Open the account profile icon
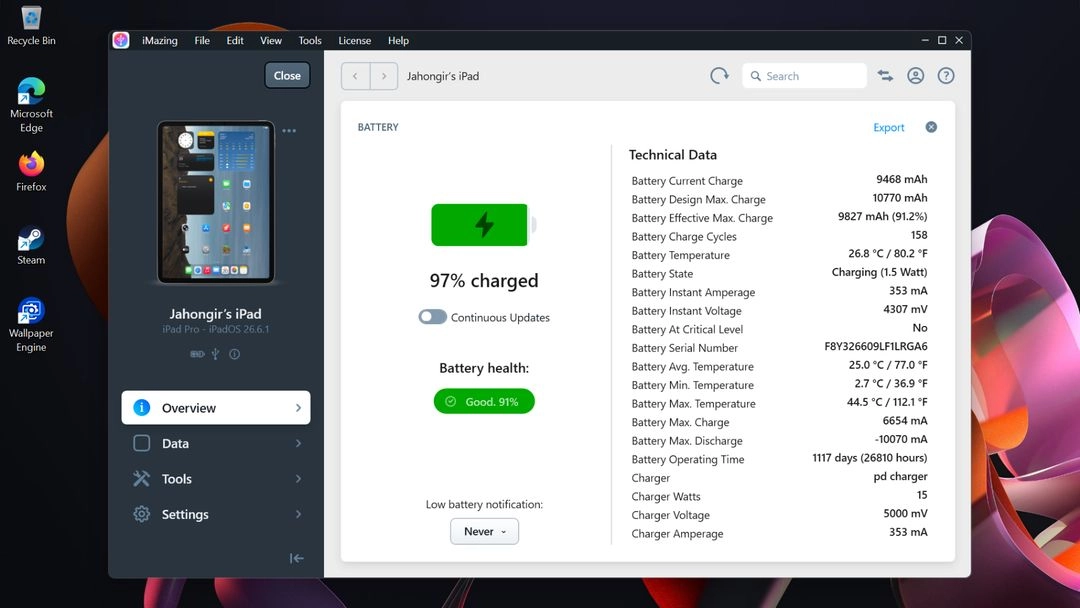 tap(915, 76)
